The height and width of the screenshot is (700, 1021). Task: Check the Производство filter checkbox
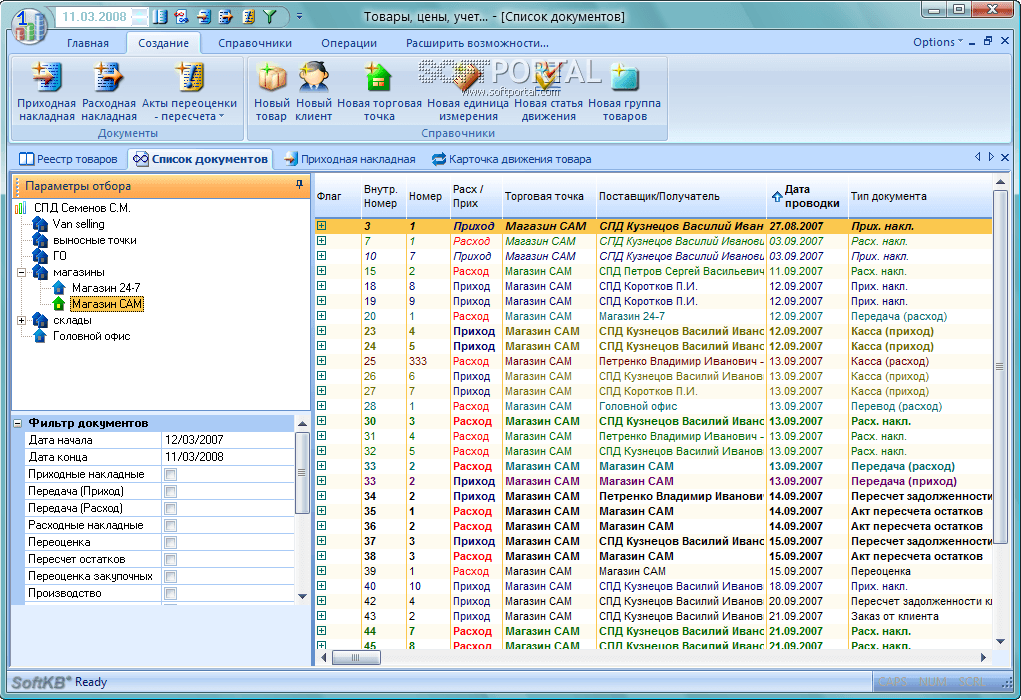pos(170,594)
